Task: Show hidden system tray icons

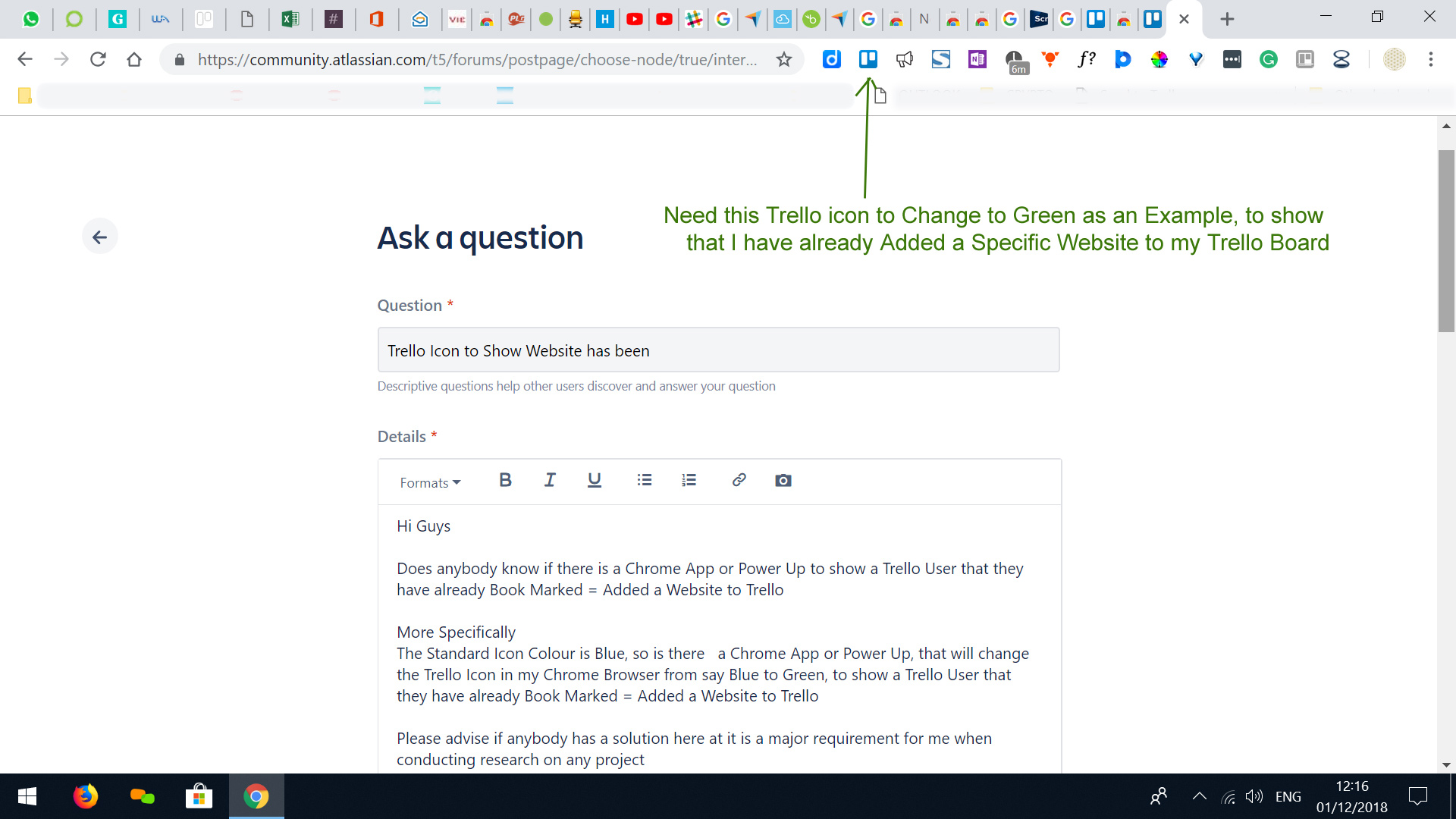Action: pyautogui.click(x=1199, y=796)
